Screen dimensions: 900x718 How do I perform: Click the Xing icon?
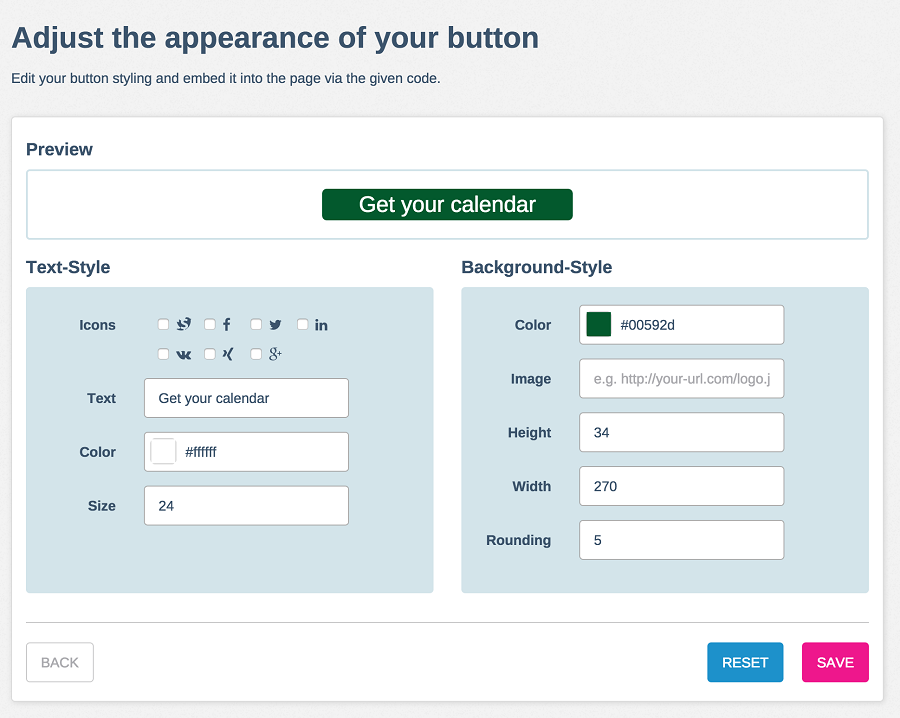[x=227, y=354]
